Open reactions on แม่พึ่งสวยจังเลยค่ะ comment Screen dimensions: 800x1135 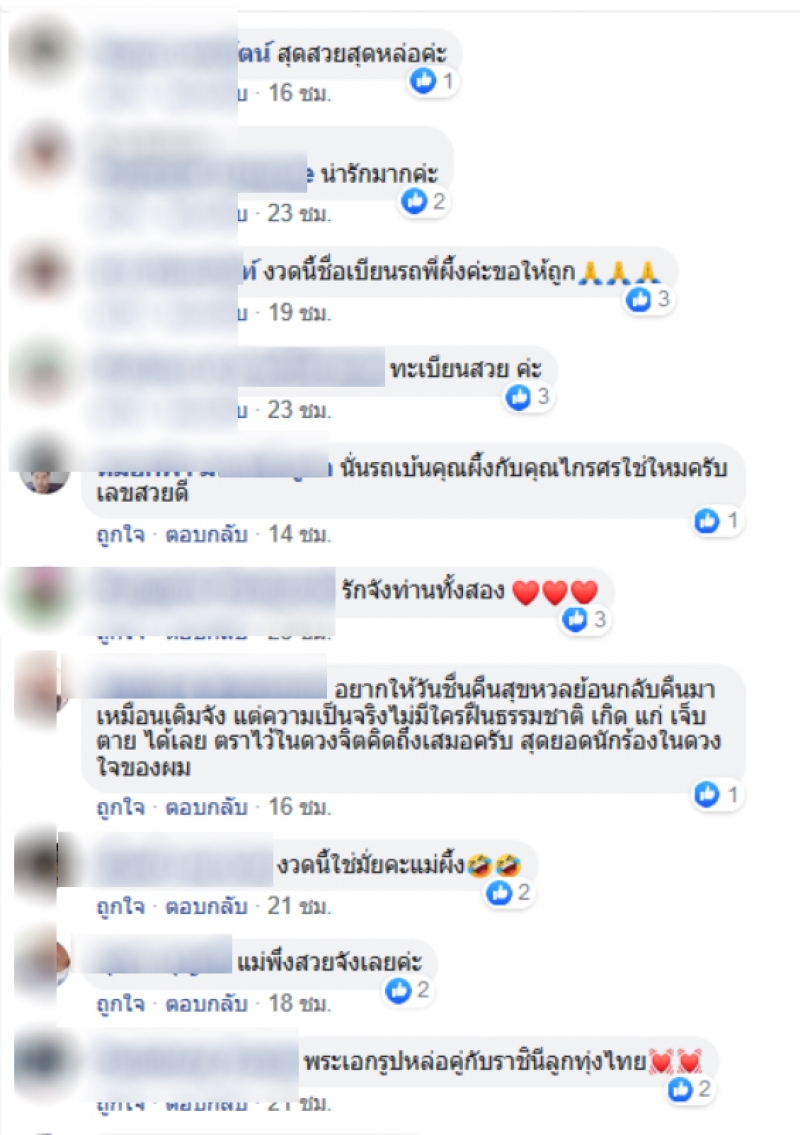coord(408,990)
